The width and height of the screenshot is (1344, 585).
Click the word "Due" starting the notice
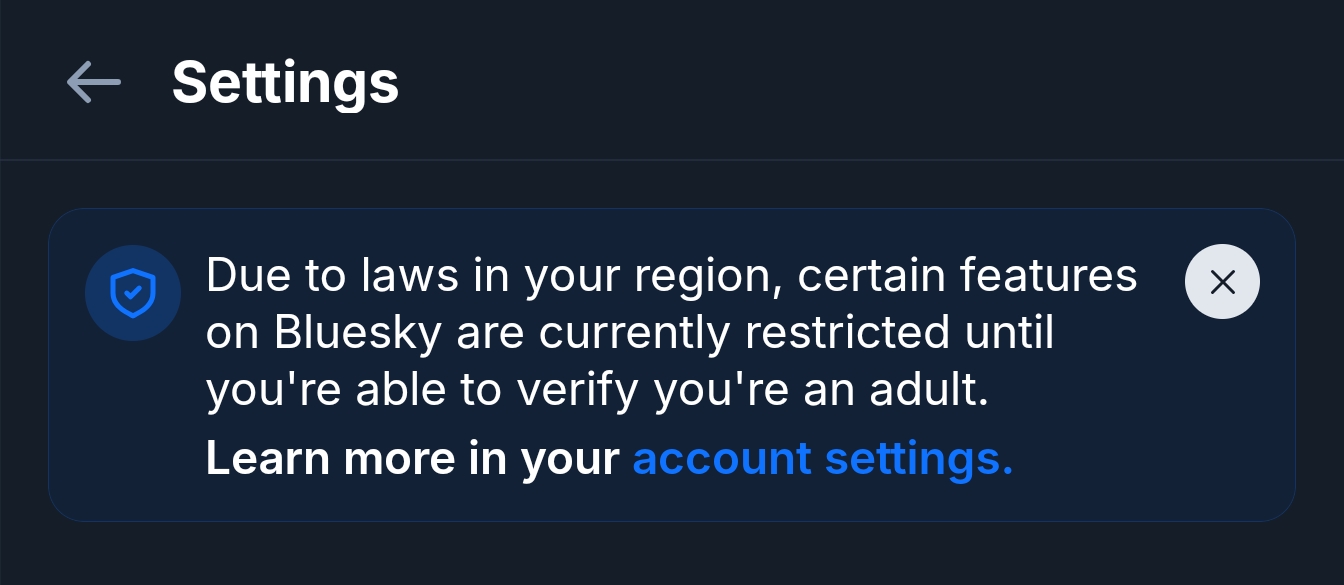click(x=242, y=274)
